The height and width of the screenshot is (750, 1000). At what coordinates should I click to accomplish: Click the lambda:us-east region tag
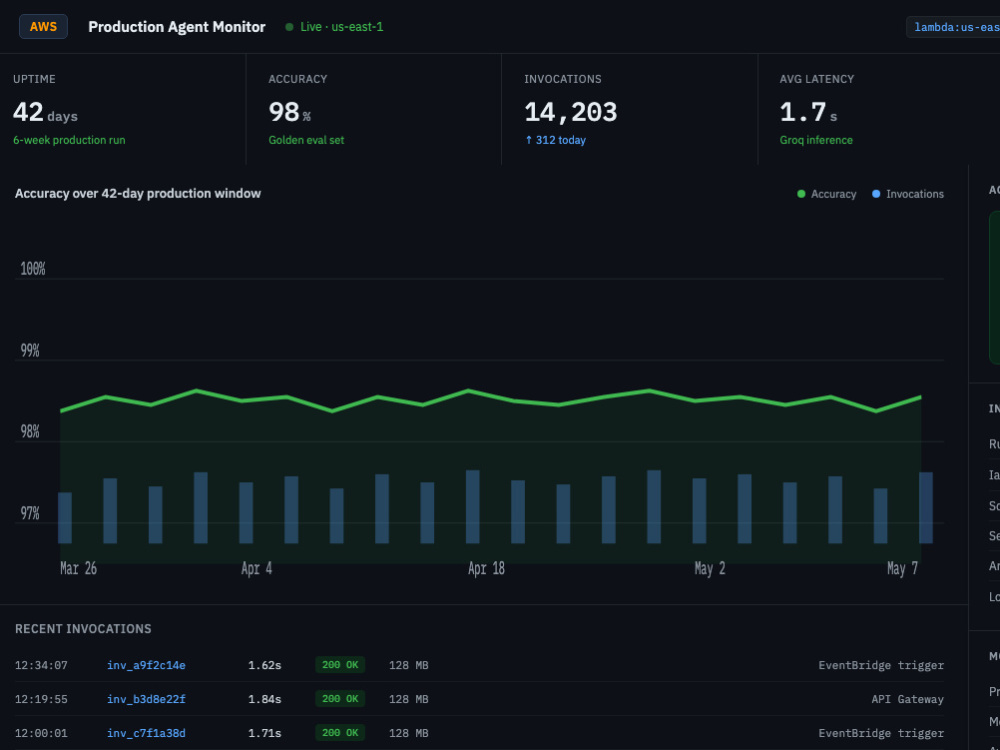click(x=953, y=27)
